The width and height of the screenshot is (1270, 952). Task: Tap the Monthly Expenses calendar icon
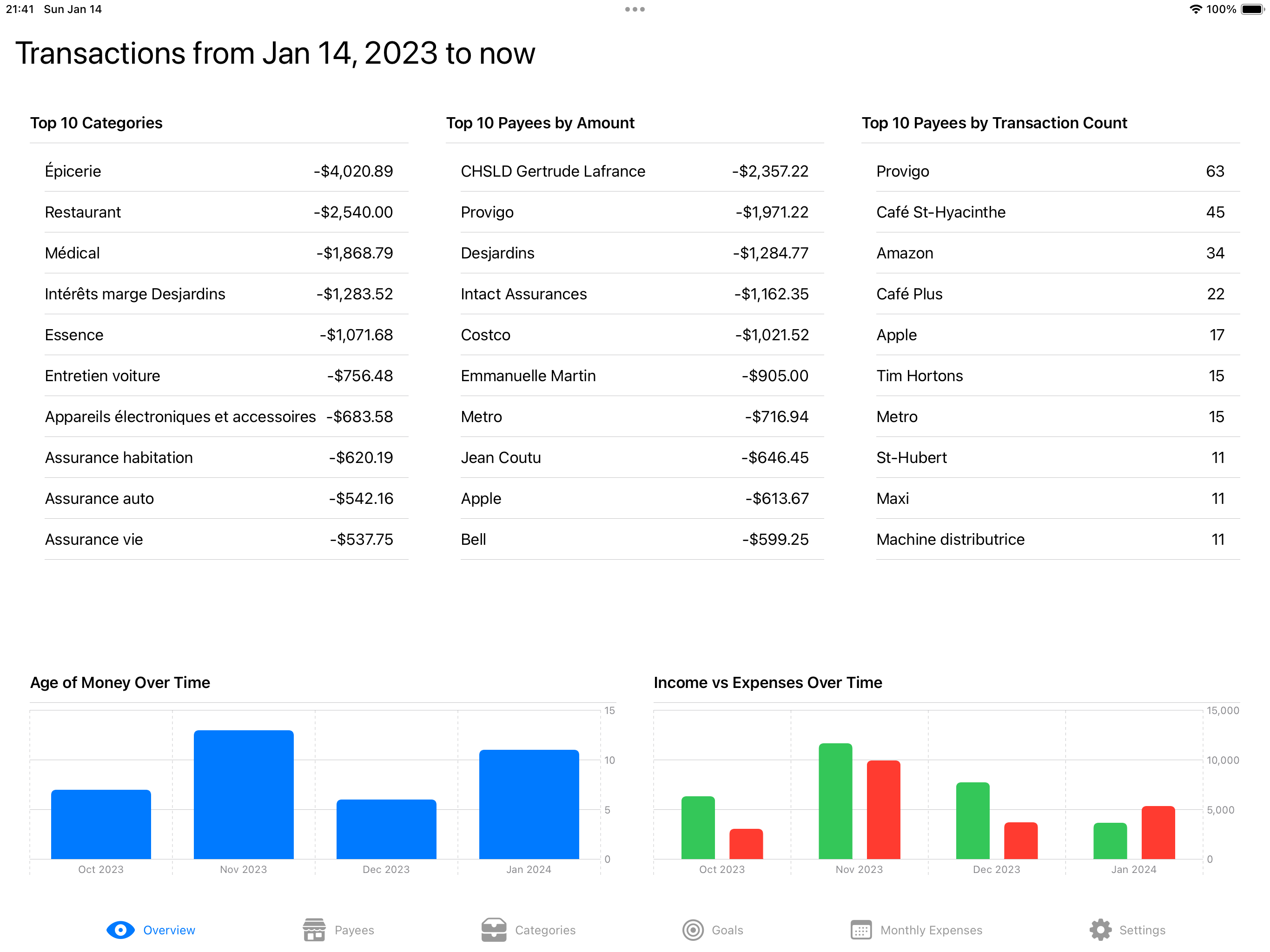pyautogui.click(x=860, y=930)
